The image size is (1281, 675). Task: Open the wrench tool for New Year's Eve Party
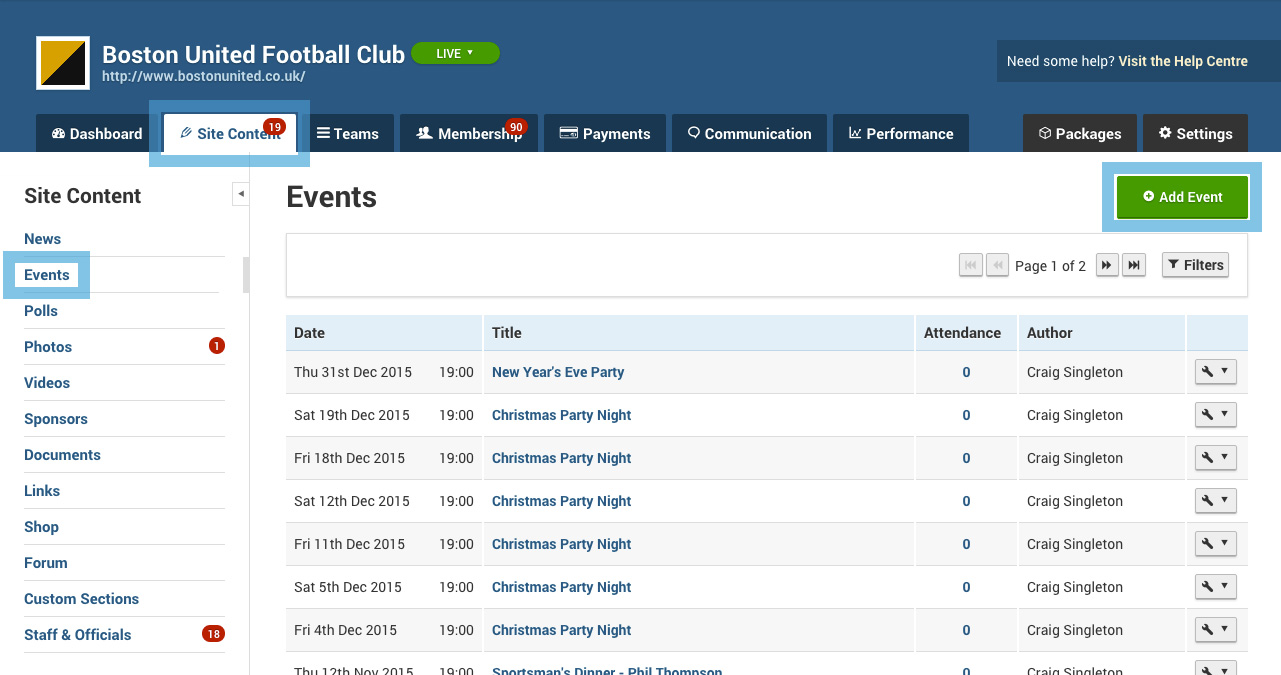click(x=1210, y=371)
